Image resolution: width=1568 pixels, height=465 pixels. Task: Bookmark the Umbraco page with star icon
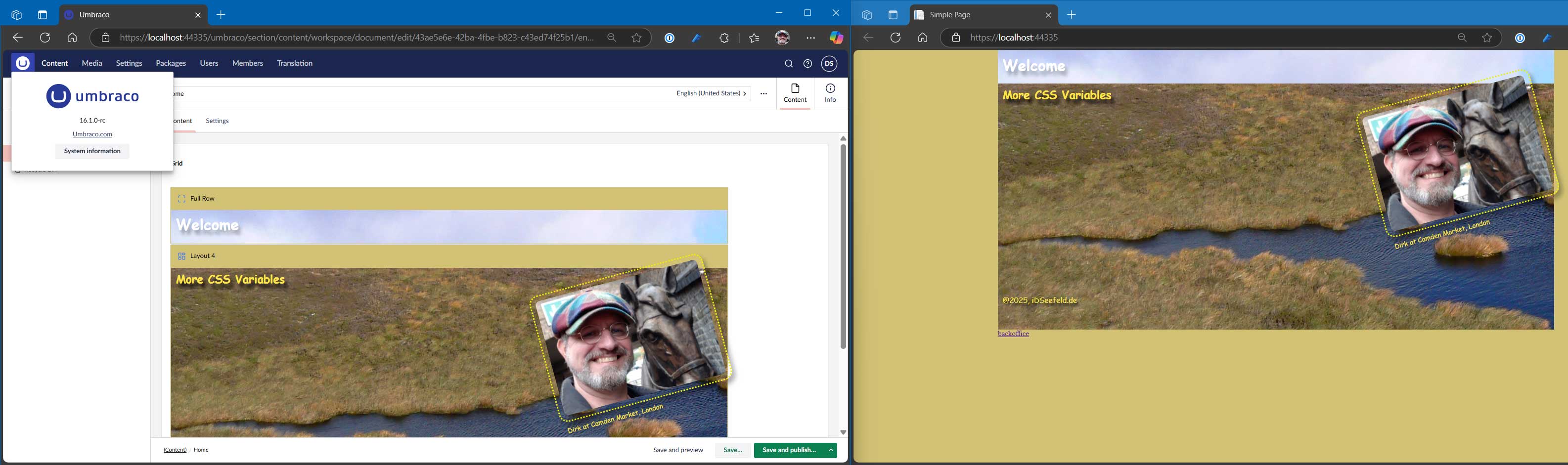coord(636,38)
